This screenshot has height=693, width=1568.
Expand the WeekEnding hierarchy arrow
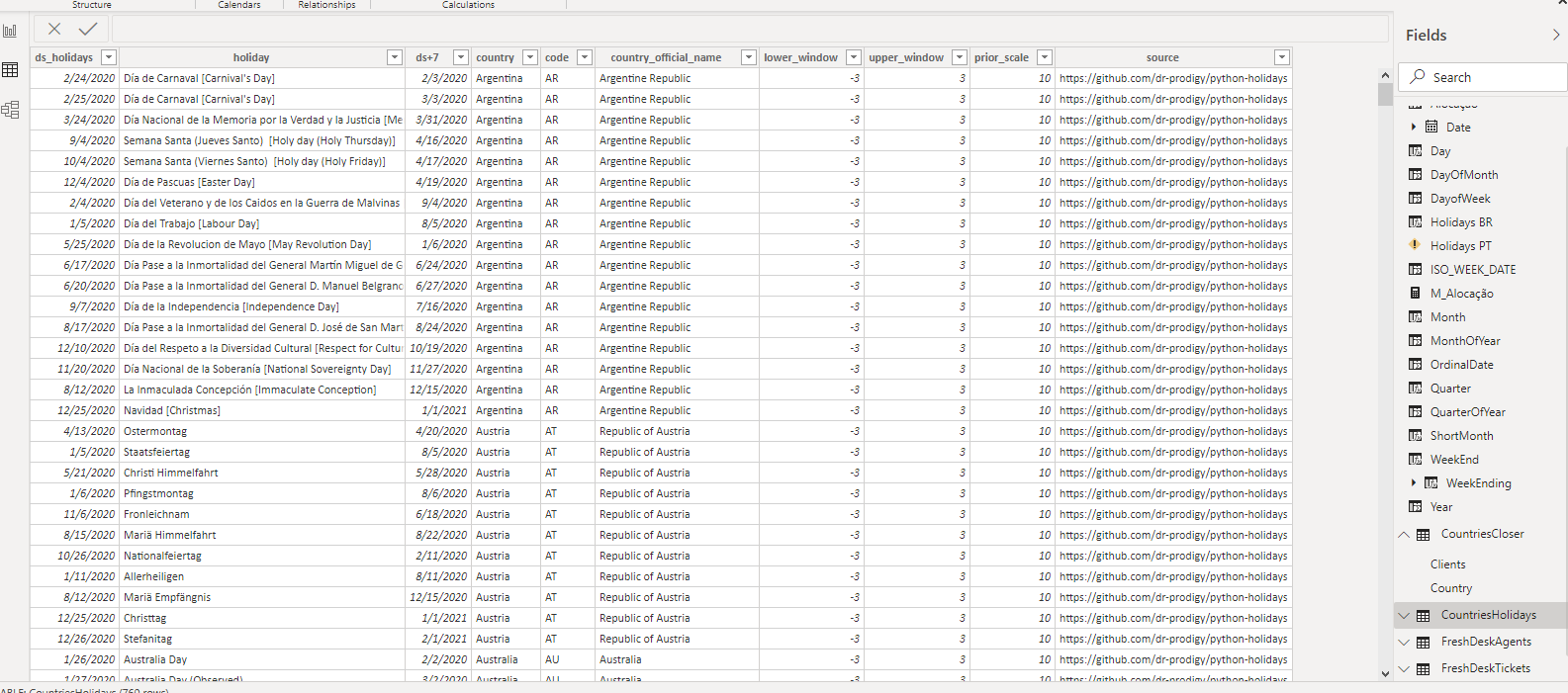(1414, 482)
